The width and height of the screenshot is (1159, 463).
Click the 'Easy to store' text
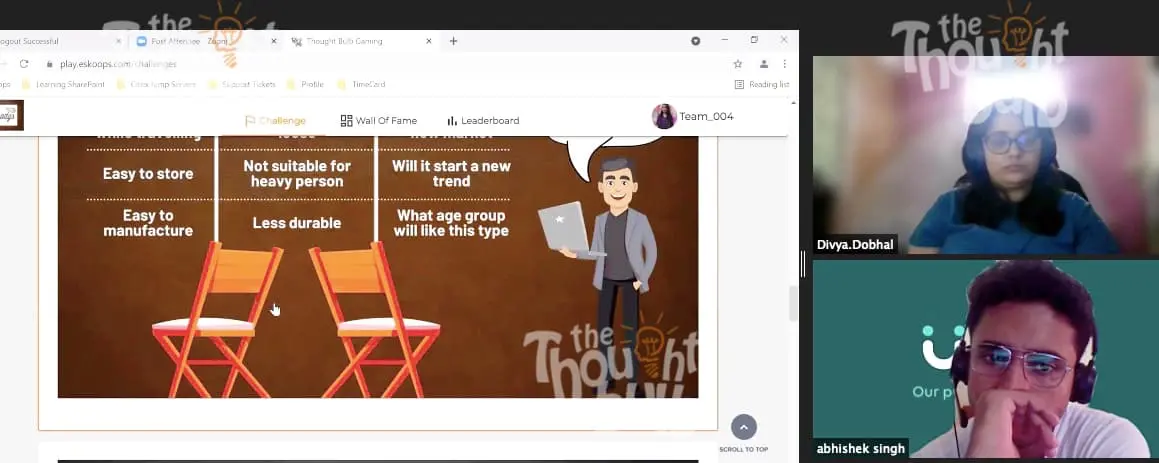[x=148, y=174]
